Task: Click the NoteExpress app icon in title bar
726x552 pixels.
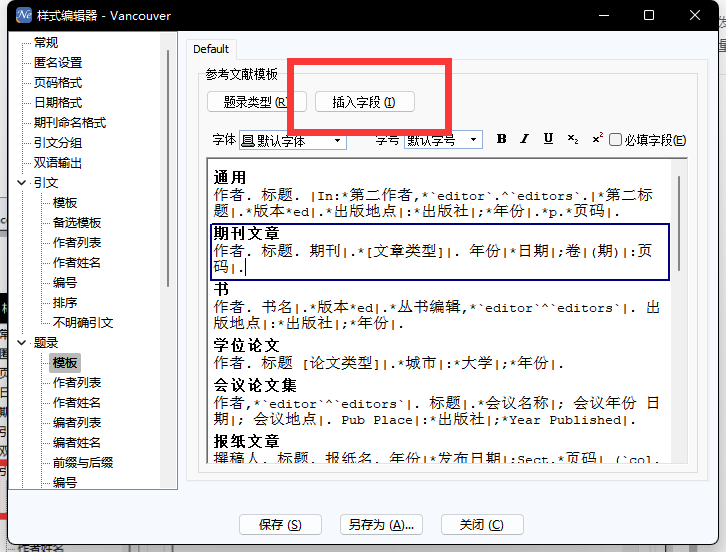Action: click(x=24, y=15)
